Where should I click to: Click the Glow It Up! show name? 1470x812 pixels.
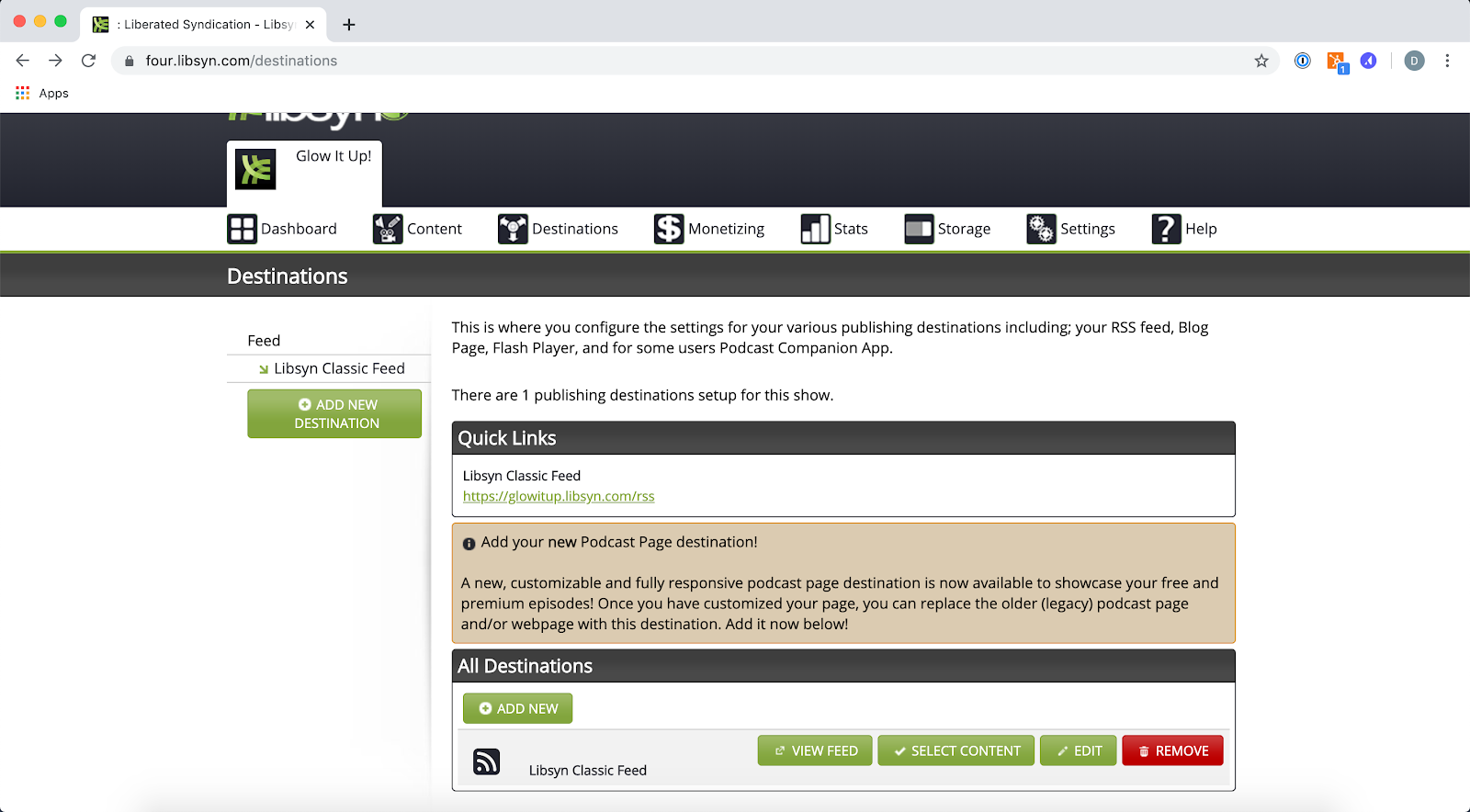tap(334, 156)
